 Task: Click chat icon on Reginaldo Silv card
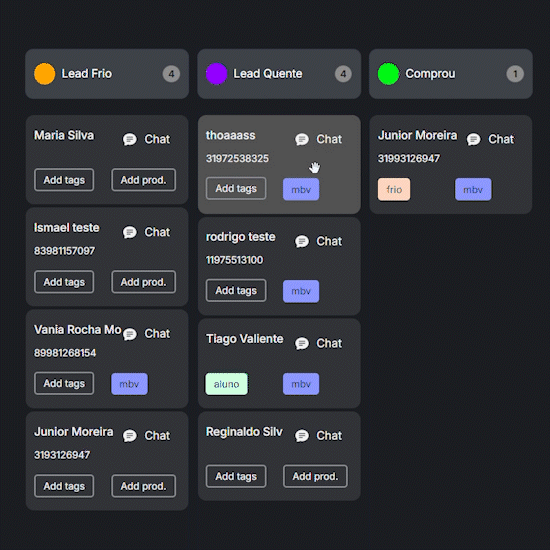click(302, 436)
